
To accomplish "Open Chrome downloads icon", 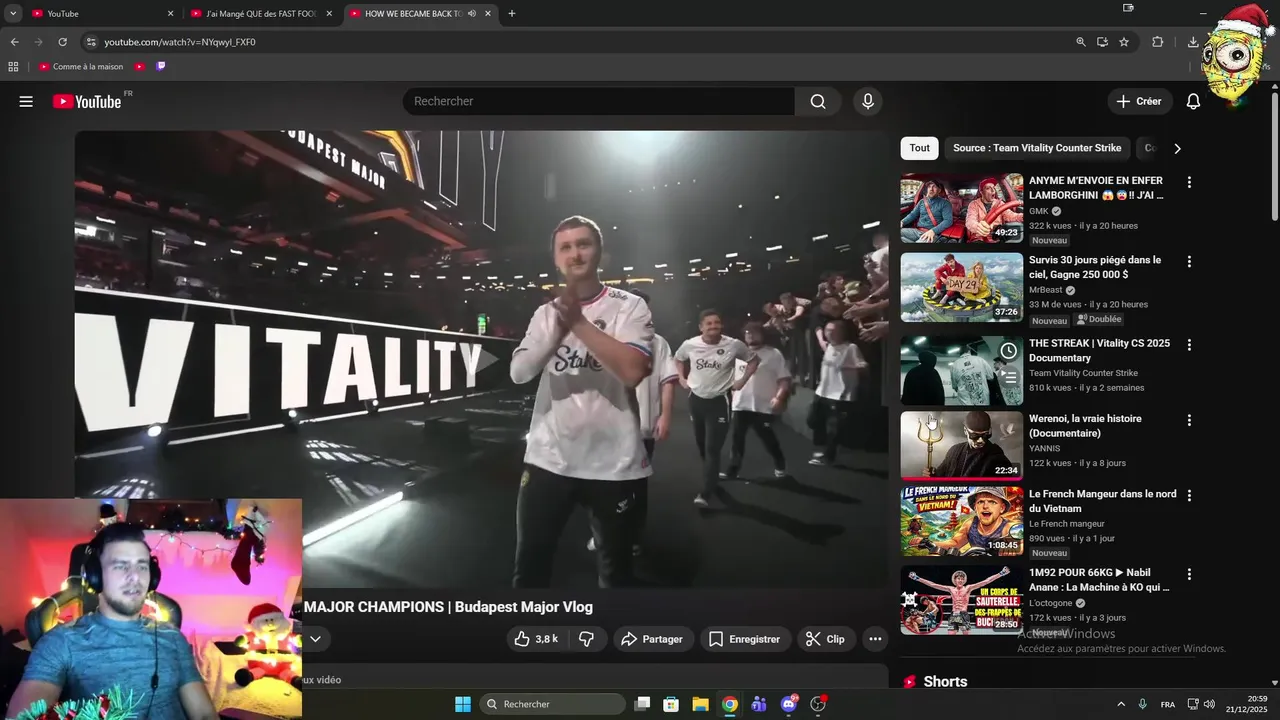I will pyautogui.click(x=1193, y=42).
